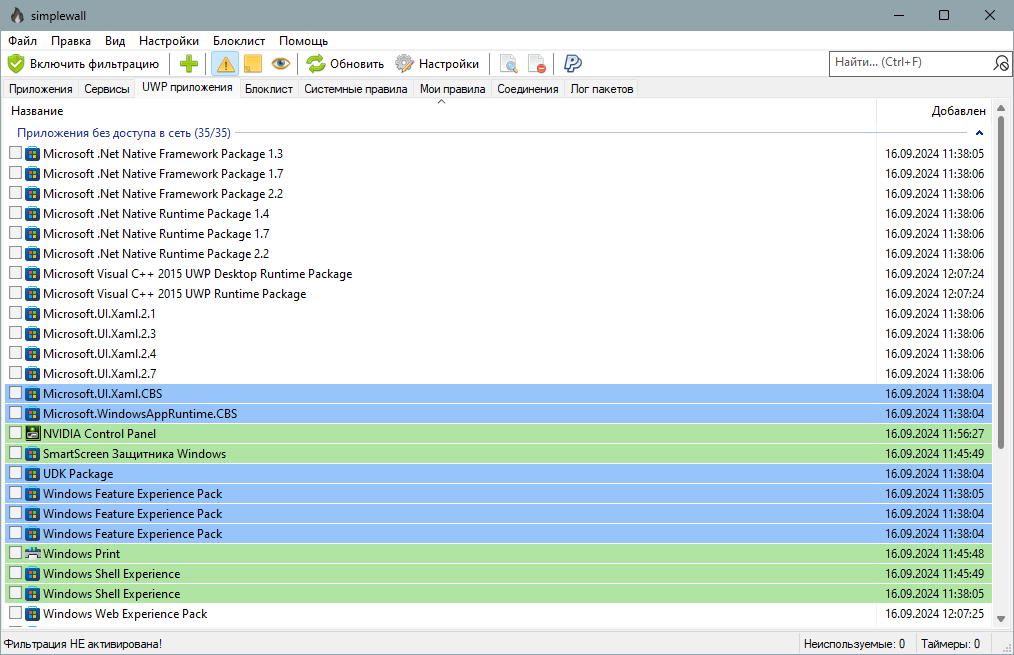Check the Net Native Framework Package 1.3 box
Viewport: 1014px width, 655px height.
(16, 153)
